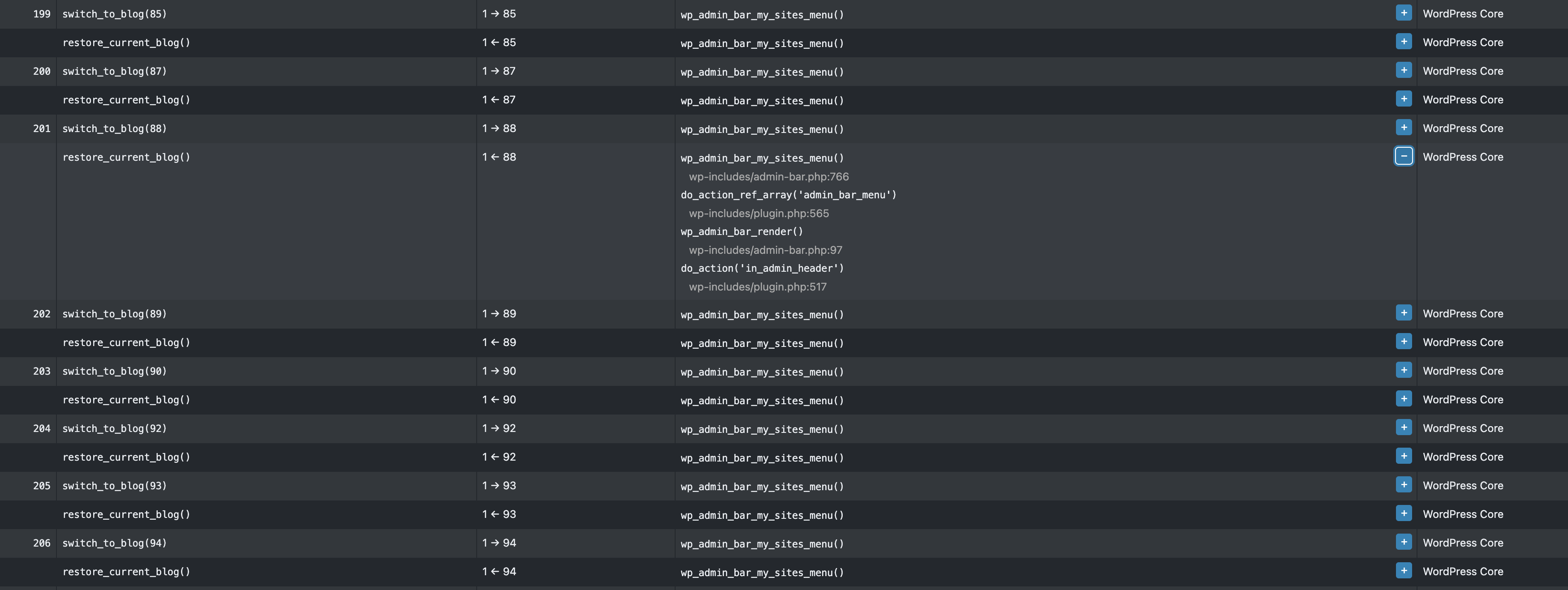Expand call stack for switch_to_blog(93) row
This screenshot has height=590, width=1568.
[1404, 484]
